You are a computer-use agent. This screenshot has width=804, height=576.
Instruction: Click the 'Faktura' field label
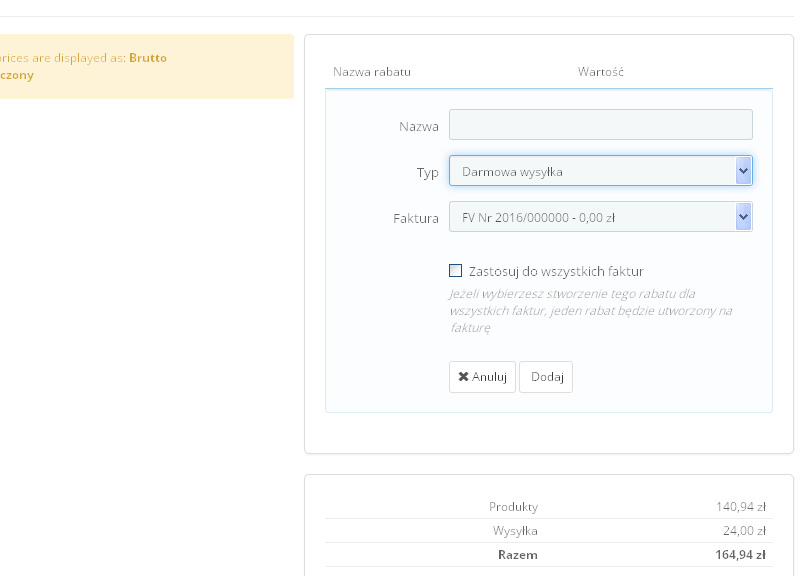pyautogui.click(x=416, y=218)
